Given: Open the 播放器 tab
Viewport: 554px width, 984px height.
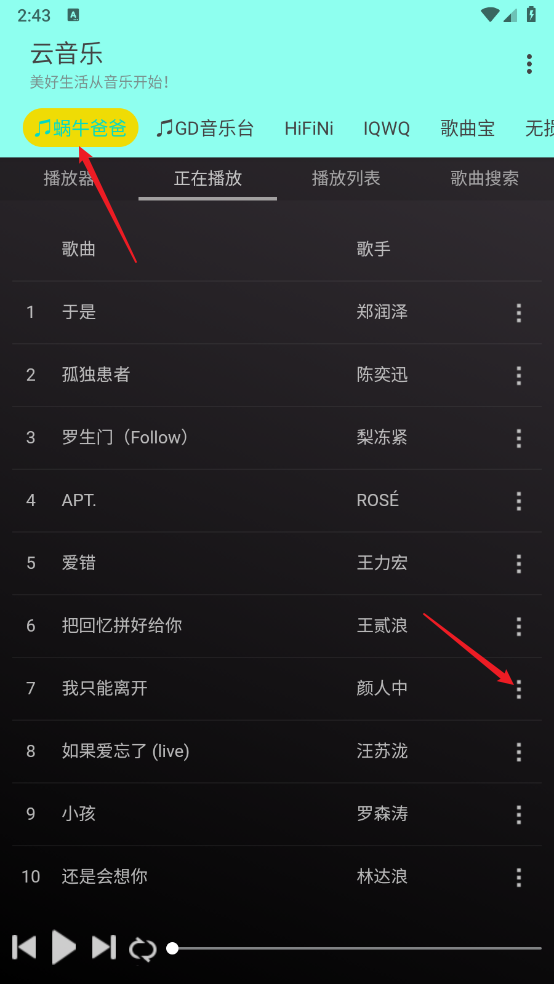Looking at the screenshot, I should (69, 178).
